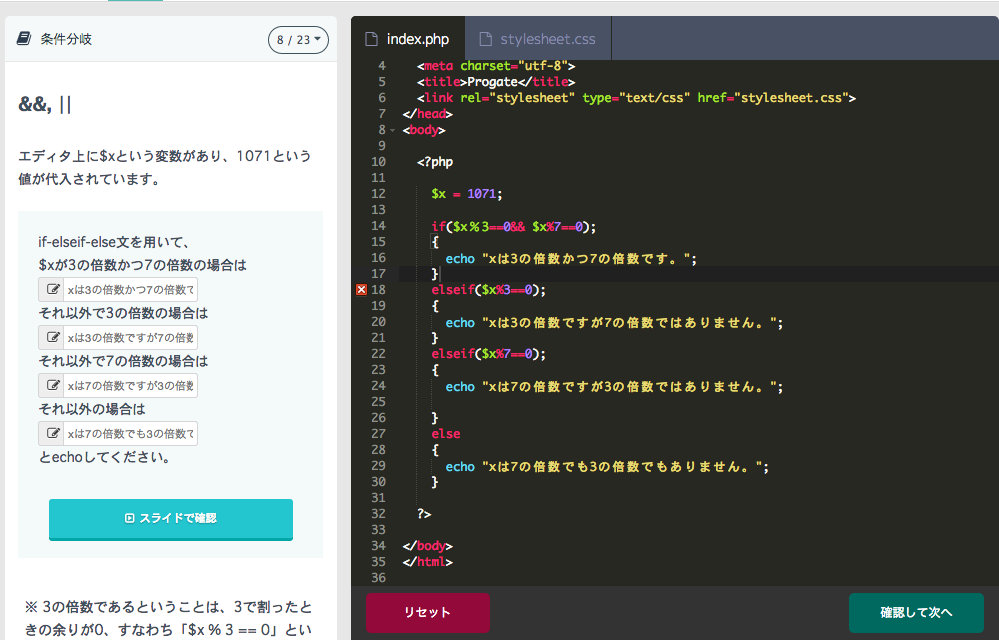Image resolution: width=999 pixels, height=640 pixels.
Task: Click the file icon on stylesheet.css tab
Action: tap(486, 40)
